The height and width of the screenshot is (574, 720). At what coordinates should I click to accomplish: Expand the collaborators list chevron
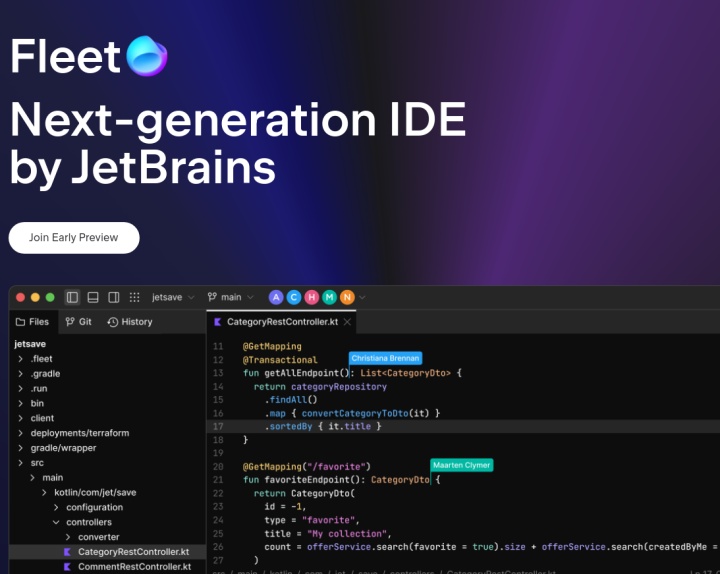point(362,298)
